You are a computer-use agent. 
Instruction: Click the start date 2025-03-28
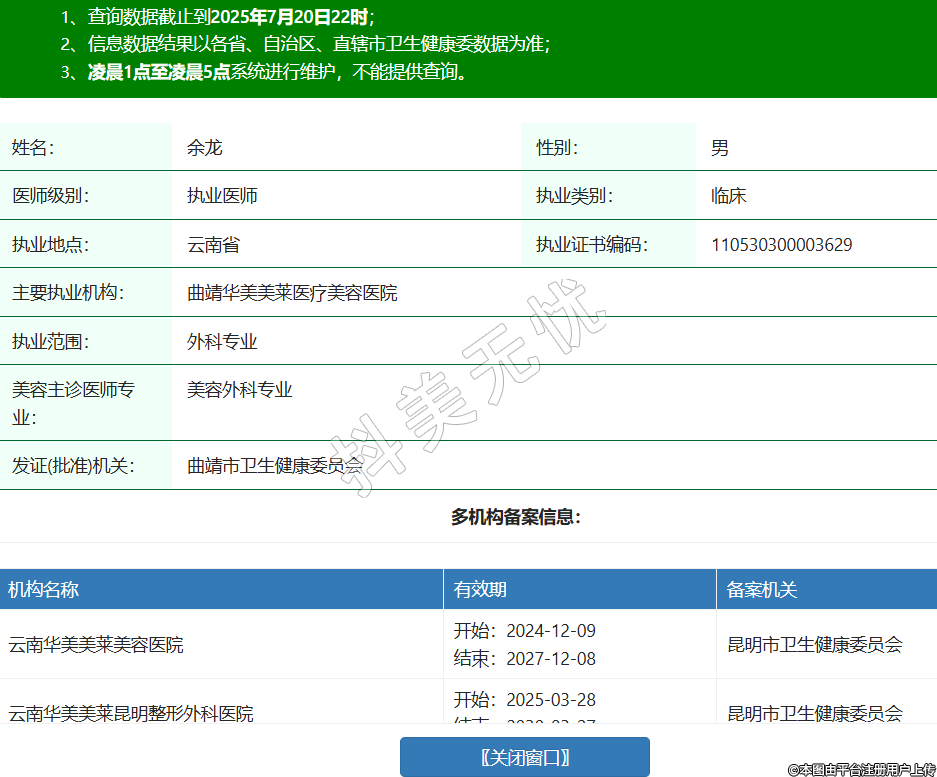click(x=550, y=699)
